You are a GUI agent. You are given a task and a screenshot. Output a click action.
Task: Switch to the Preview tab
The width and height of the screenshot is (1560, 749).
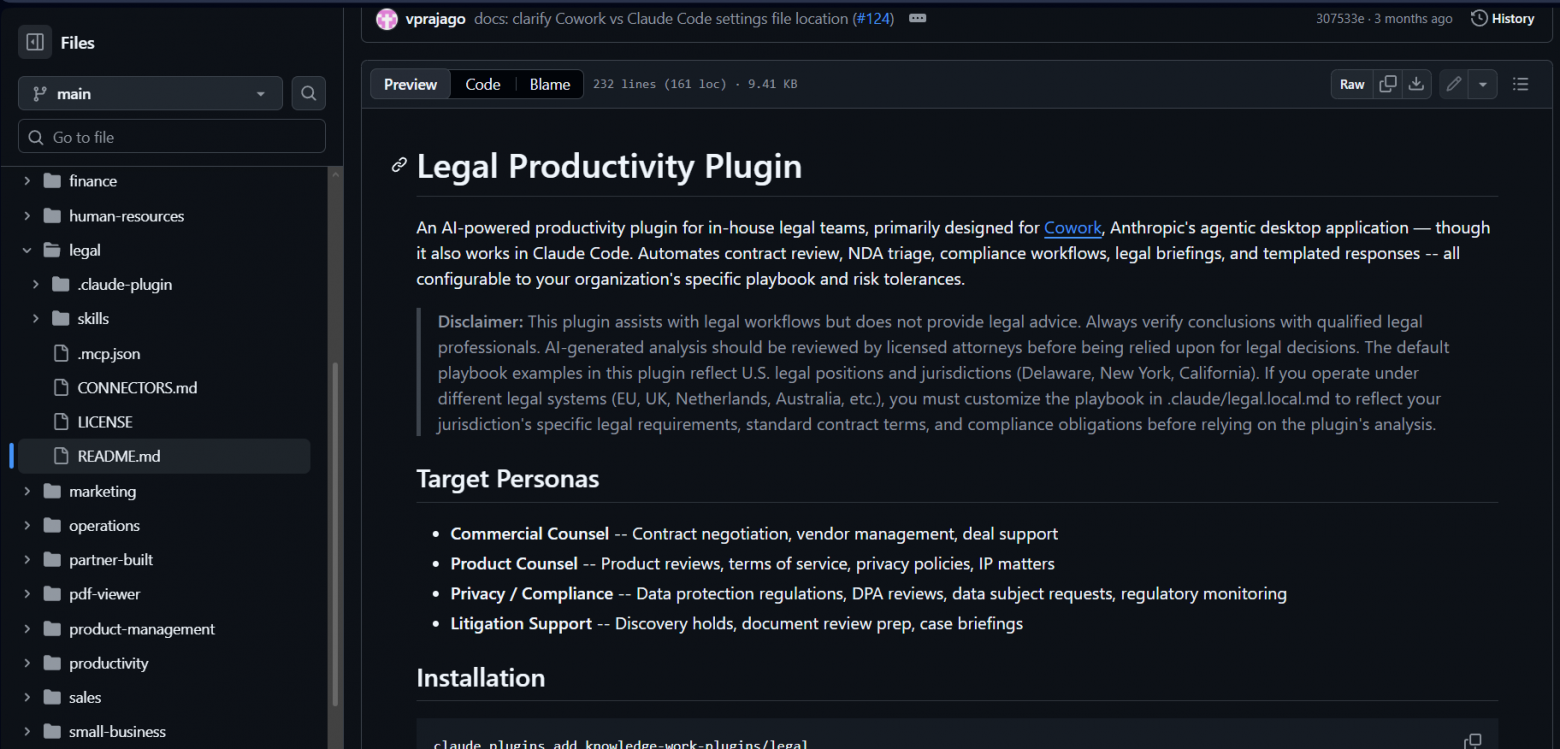tap(410, 84)
